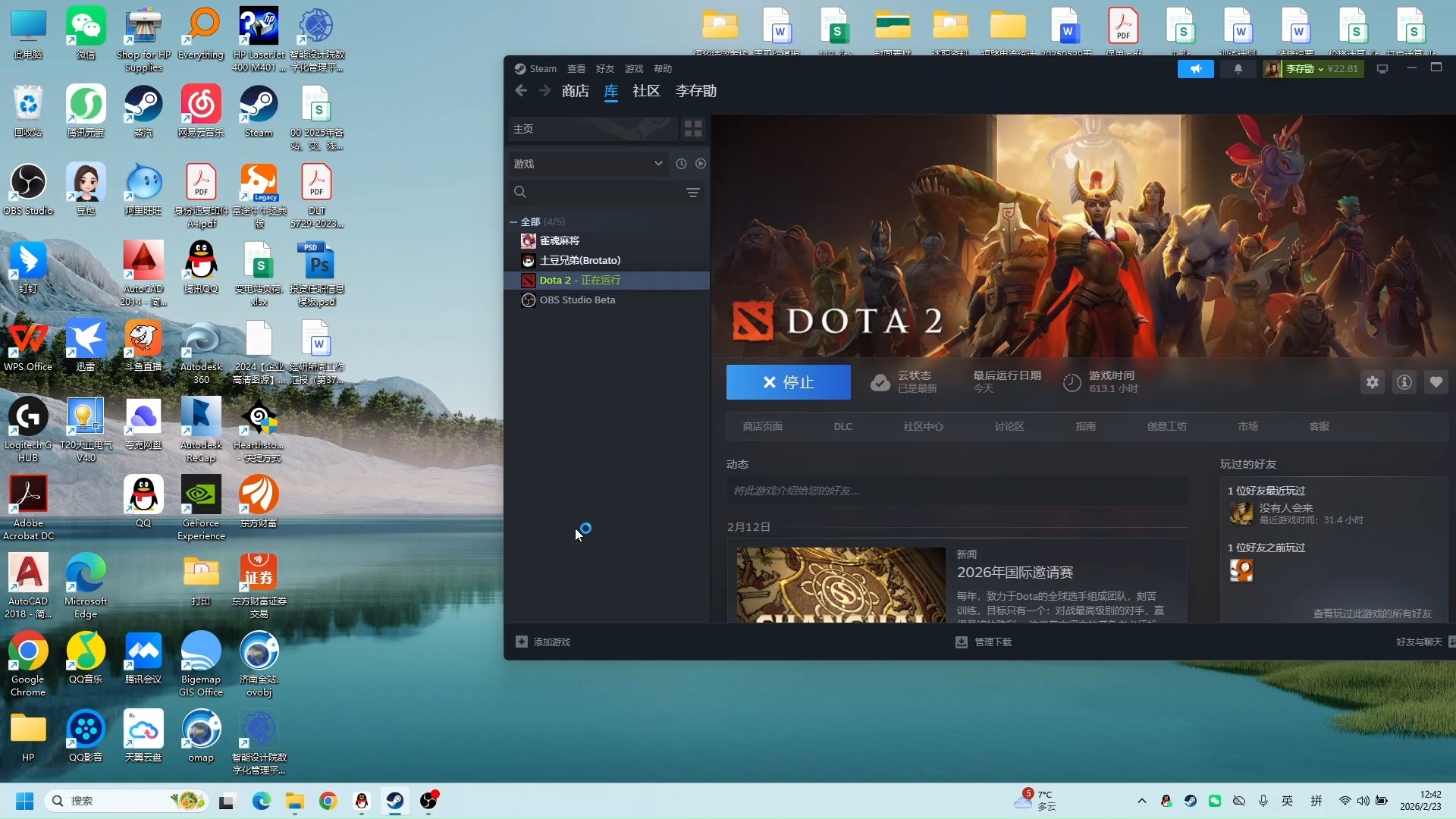The height and width of the screenshot is (819, 1456).
Task: Open Steam notifications bell
Action: (1238, 69)
